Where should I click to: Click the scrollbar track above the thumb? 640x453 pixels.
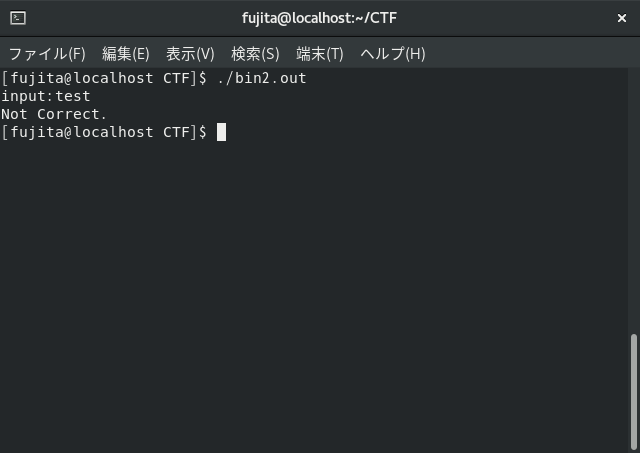[x=633, y=200]
